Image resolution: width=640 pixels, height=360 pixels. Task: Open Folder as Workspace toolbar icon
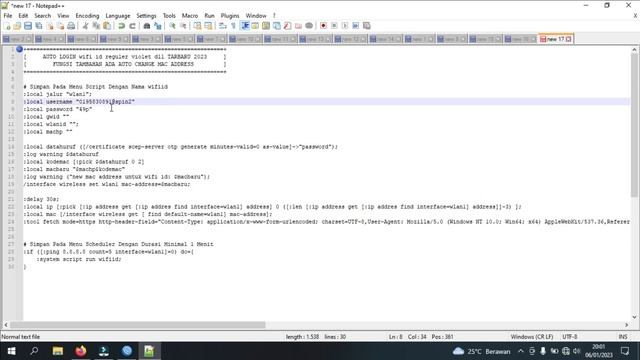[x=298, y=26]
